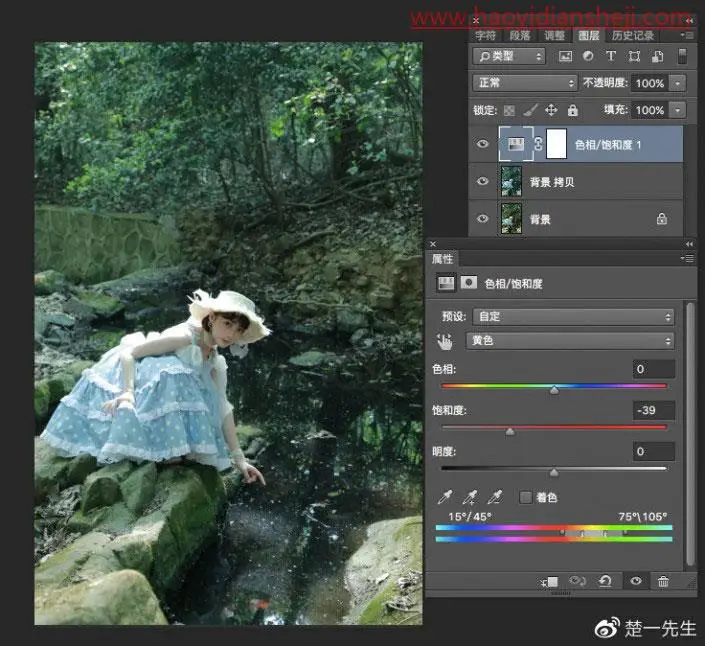Switch to the 段落 tab
The width and height of the screenshot is (705, 646).
point(520,36)
